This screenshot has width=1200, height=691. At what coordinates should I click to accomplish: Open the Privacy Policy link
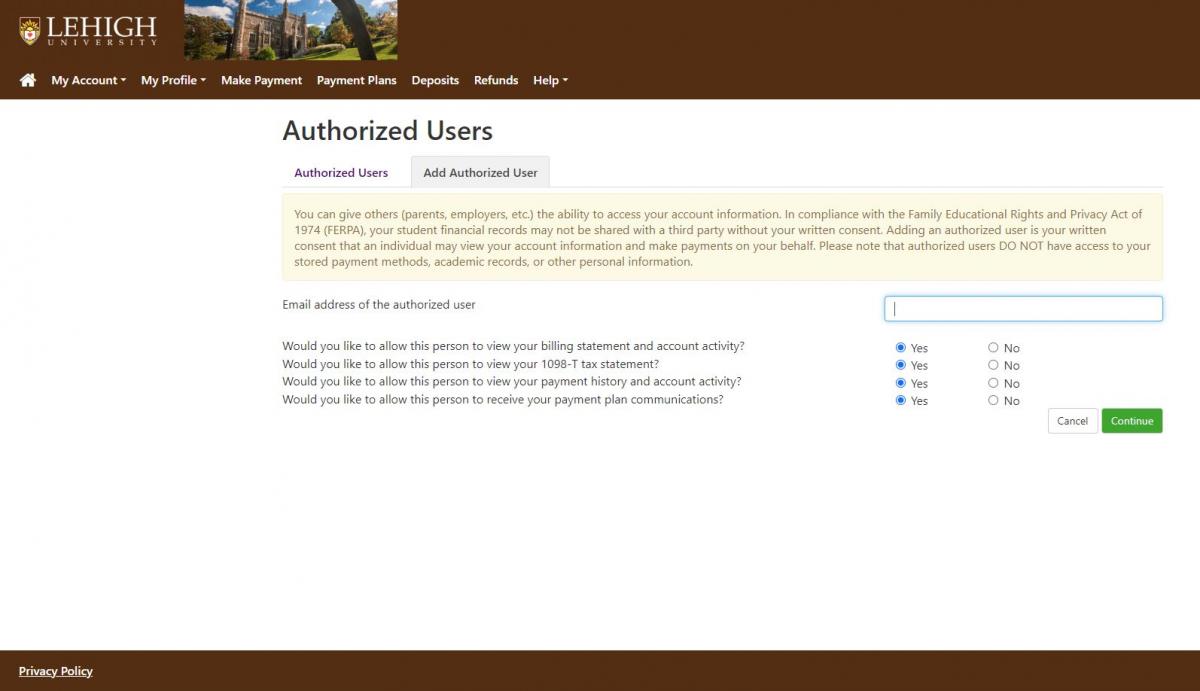coord(56,671)
